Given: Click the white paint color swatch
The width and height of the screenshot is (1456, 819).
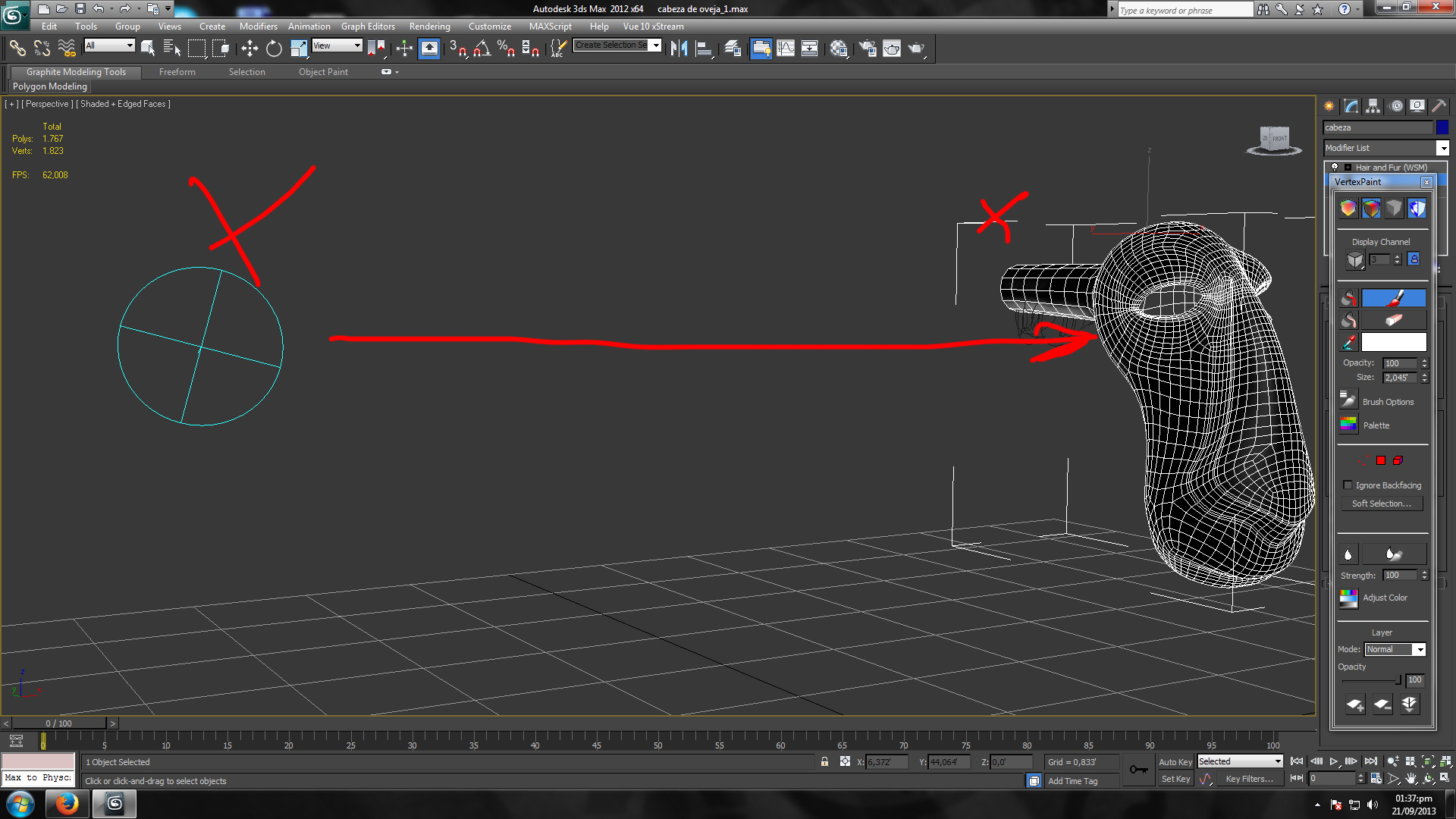Looking at the screenshot, I should click(1393, 343).
